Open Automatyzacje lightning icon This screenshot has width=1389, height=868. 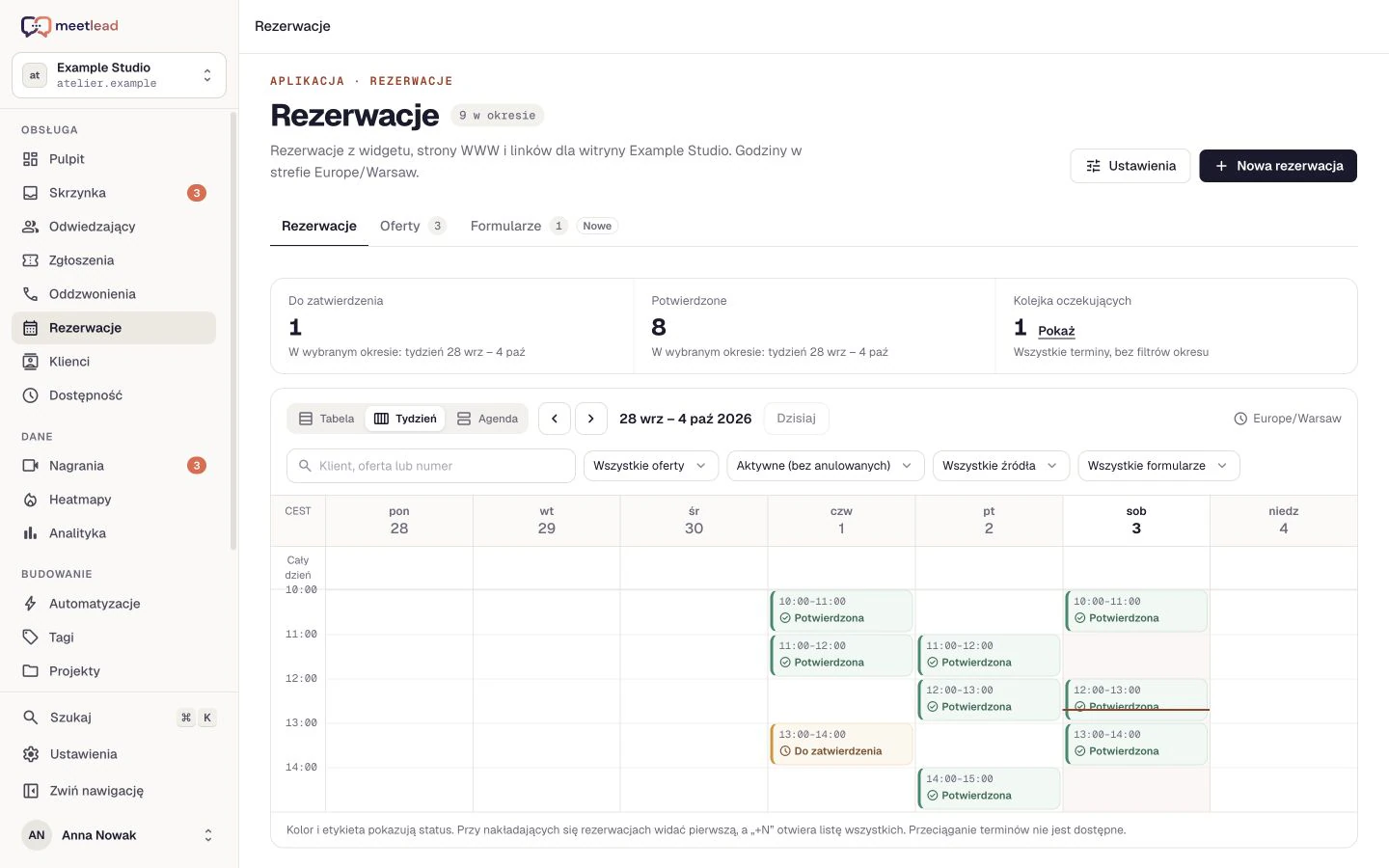[31, 604]
